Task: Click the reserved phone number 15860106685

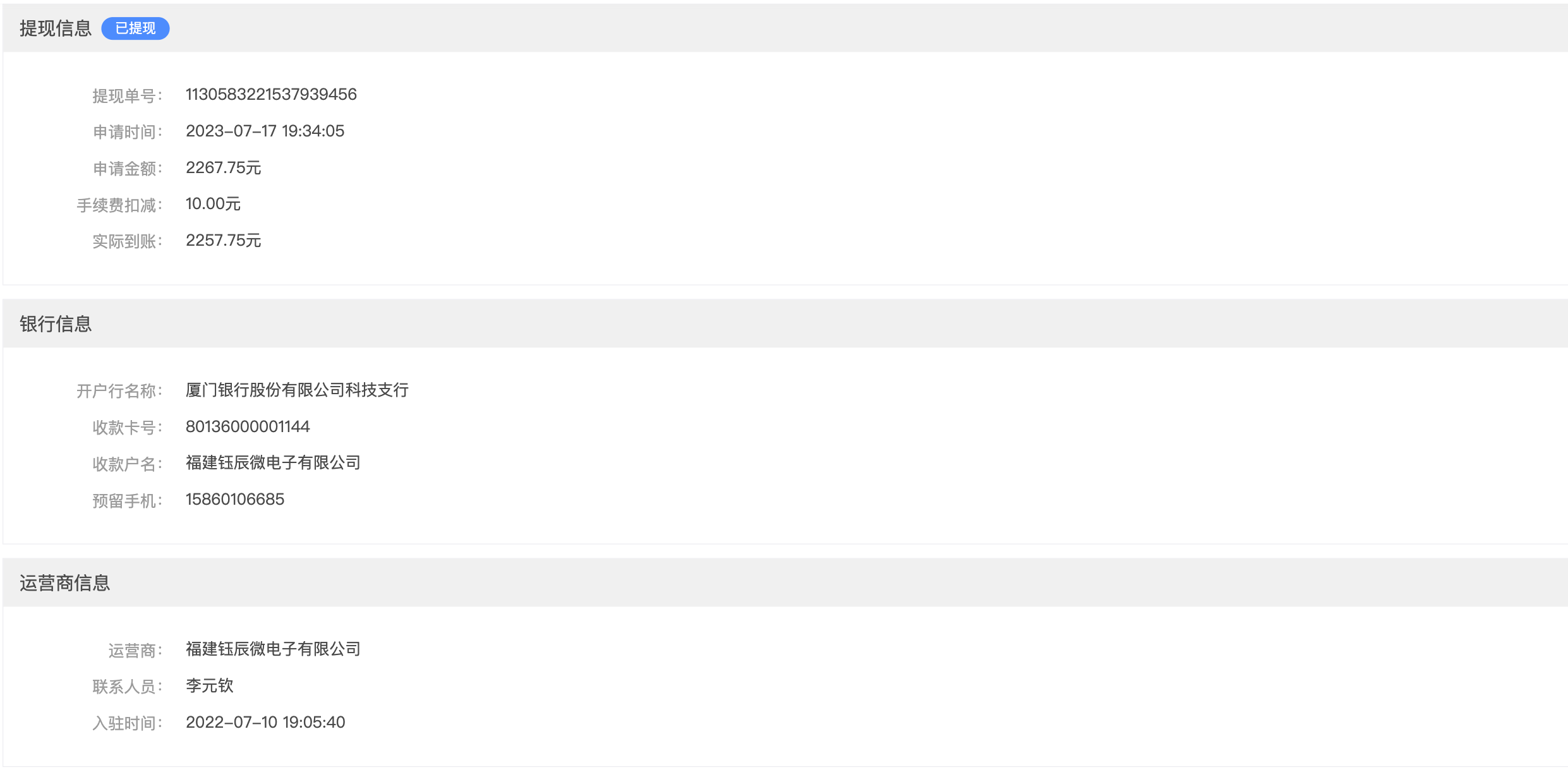Action: (x=235, y=499)
